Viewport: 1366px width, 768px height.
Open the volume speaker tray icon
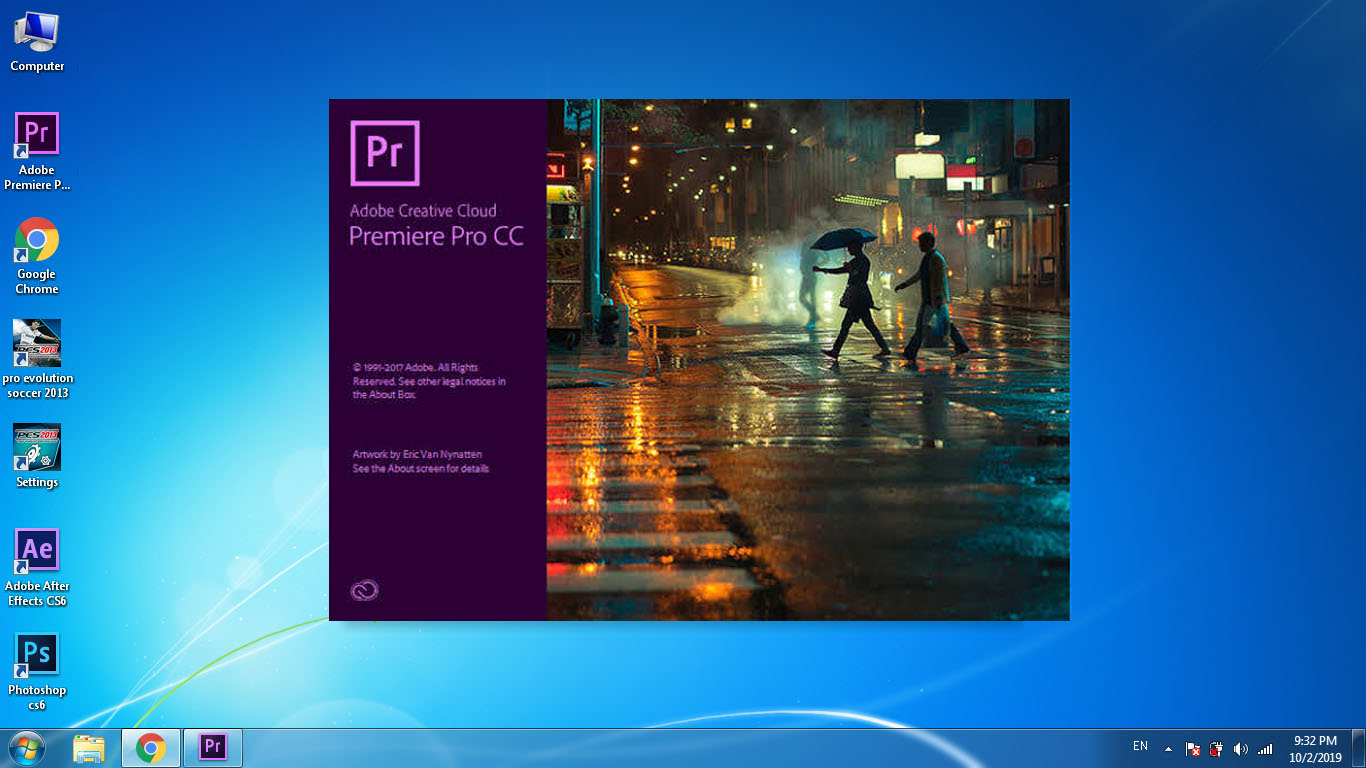[x=1241, y=748]
